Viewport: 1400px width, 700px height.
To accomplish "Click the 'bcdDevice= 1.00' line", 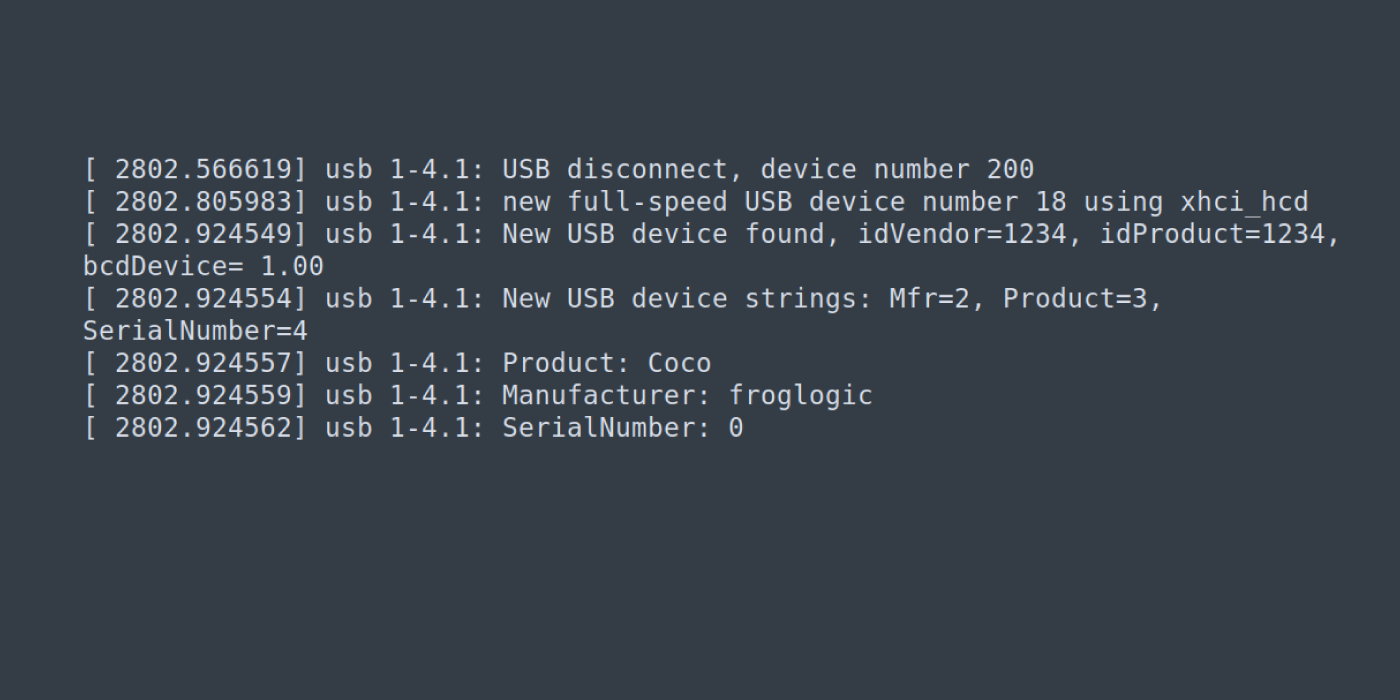I will 203,267.
